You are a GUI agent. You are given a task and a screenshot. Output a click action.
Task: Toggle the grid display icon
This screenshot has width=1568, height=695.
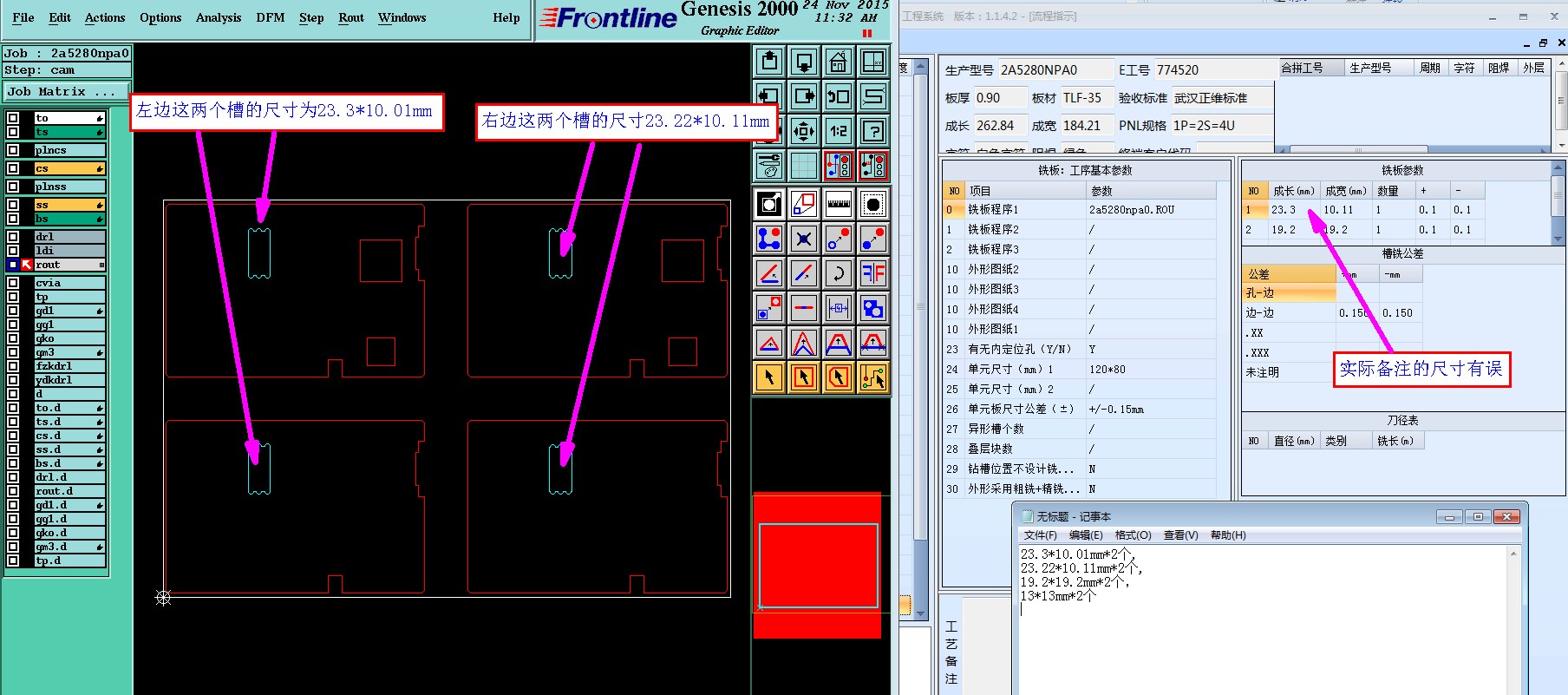pos(804,166)
